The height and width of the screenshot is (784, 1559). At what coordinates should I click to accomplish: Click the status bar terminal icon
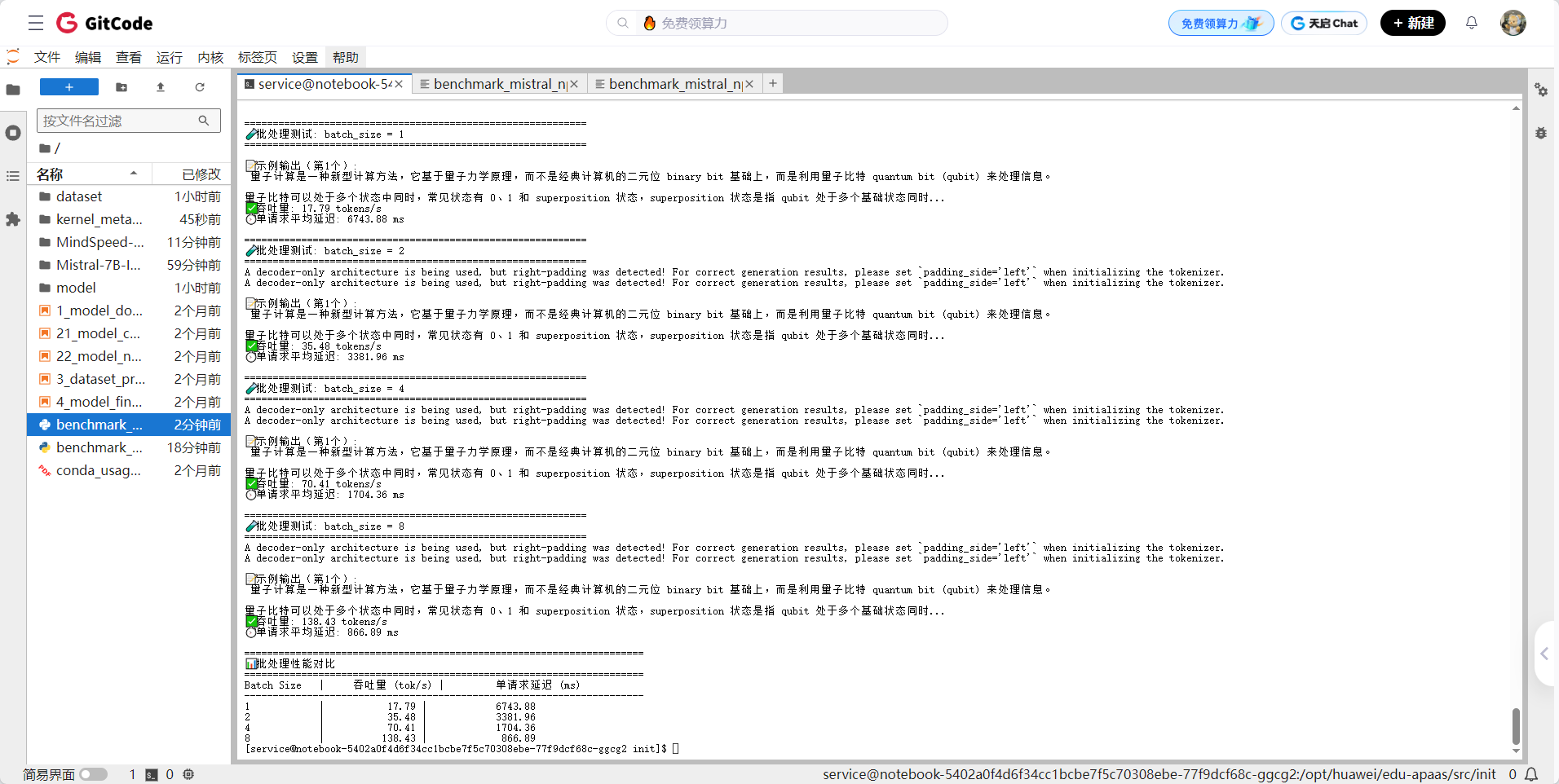(152, 774)
